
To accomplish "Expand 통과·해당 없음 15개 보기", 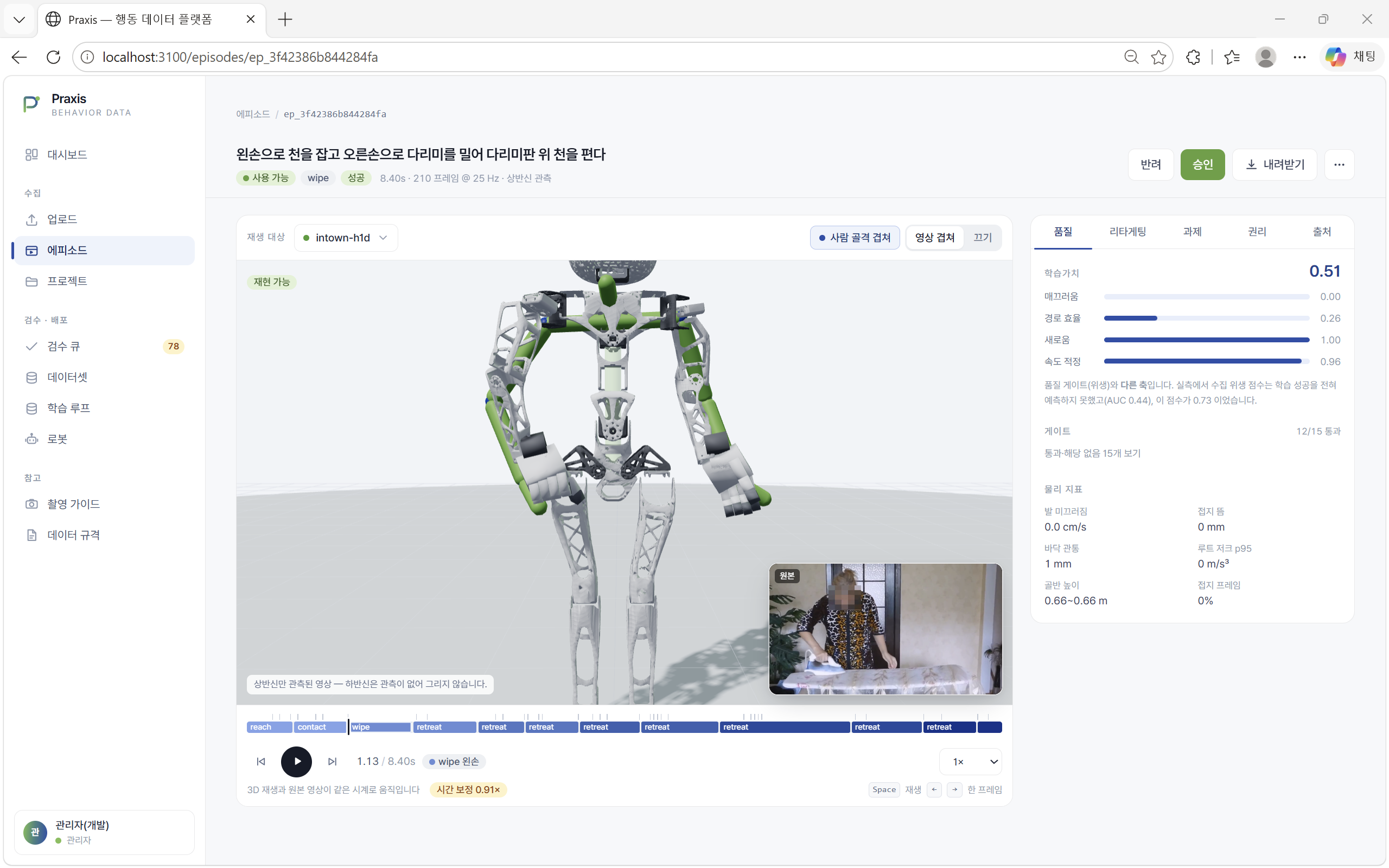I will [x=1092, y=453].
